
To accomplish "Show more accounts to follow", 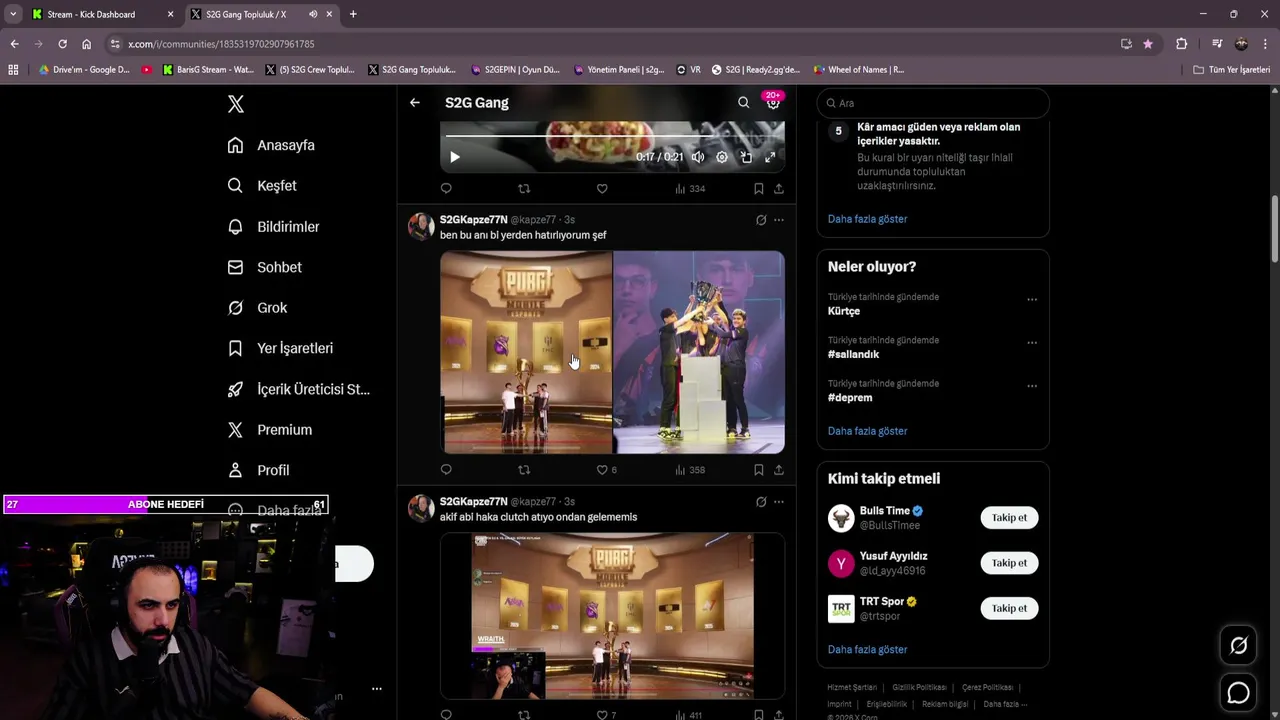I will (x=867, y=650).
